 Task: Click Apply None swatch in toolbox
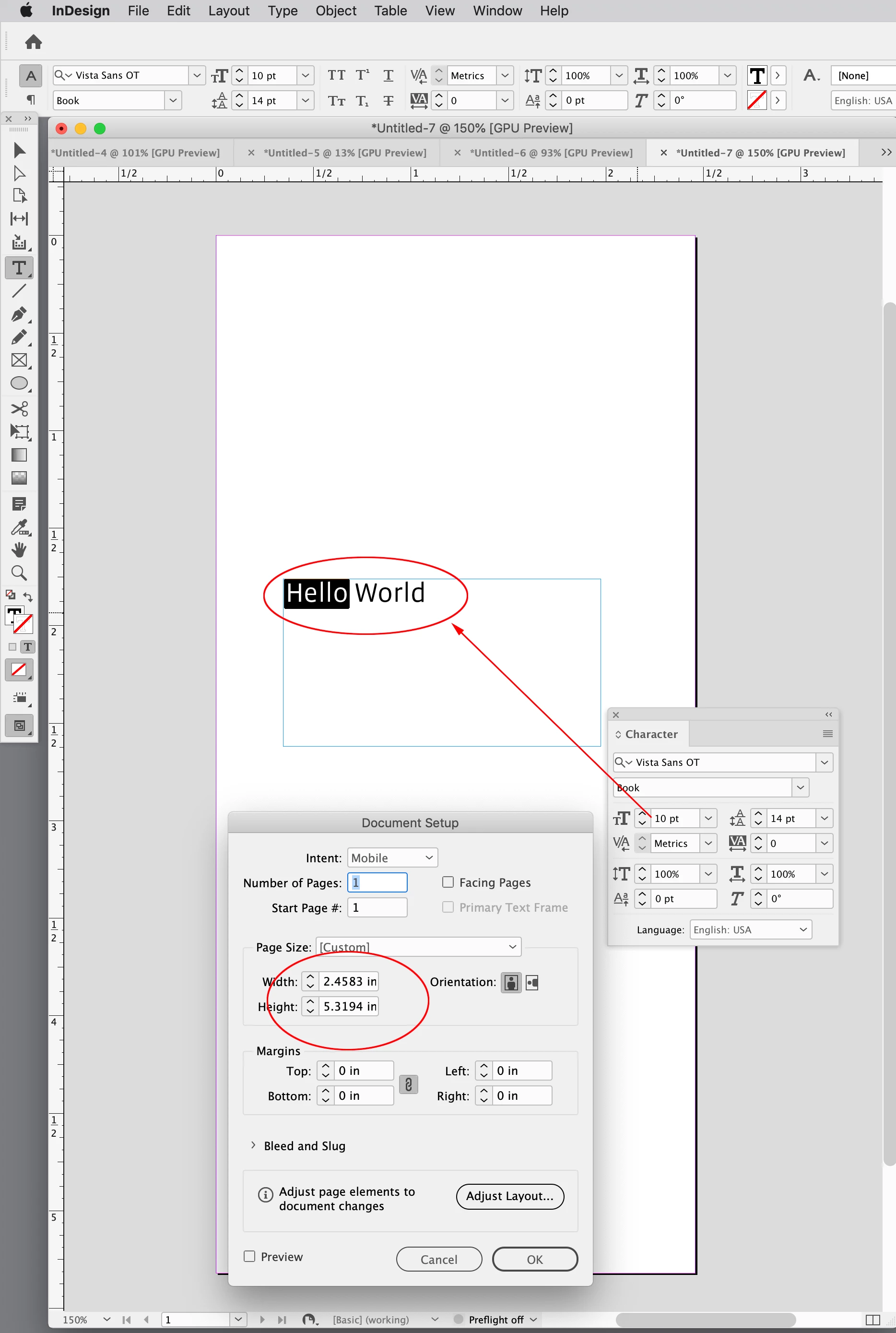(19, 669)
